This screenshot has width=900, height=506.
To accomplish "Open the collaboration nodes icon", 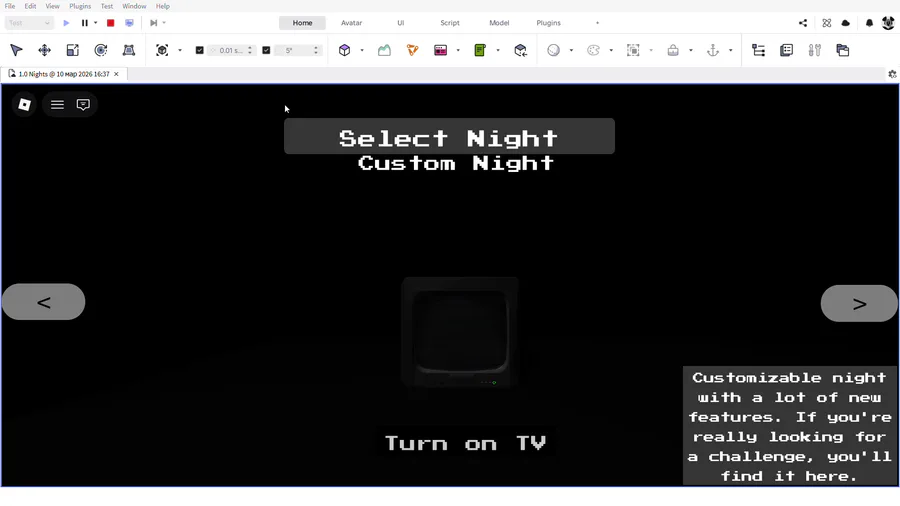I will (x=827, y=23).
